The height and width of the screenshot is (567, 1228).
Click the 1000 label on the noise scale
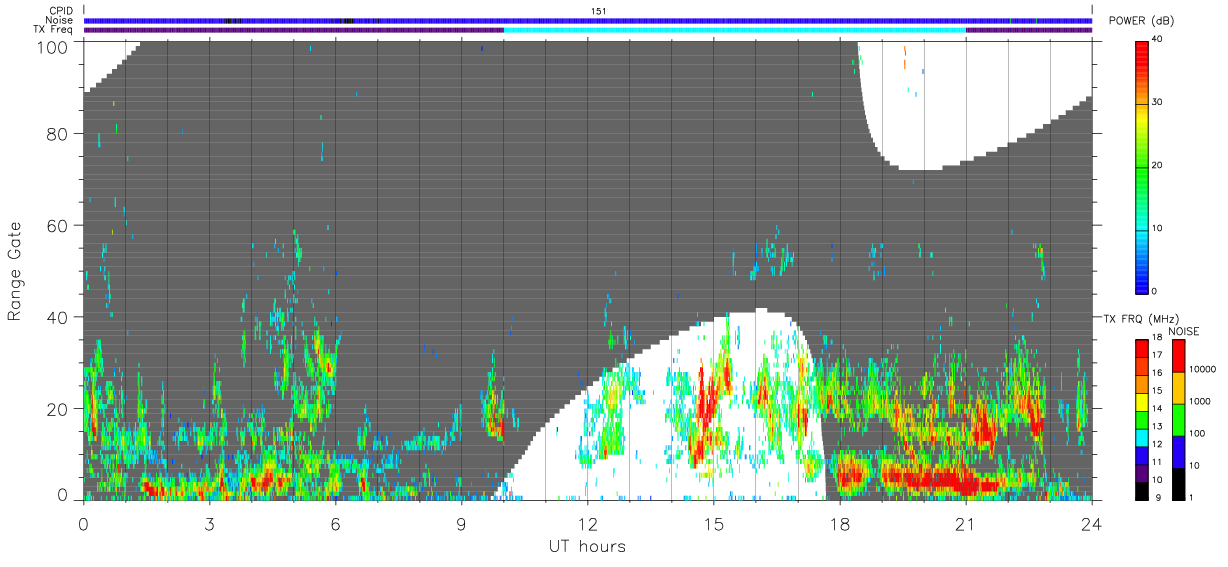(x=1201, y=401)
